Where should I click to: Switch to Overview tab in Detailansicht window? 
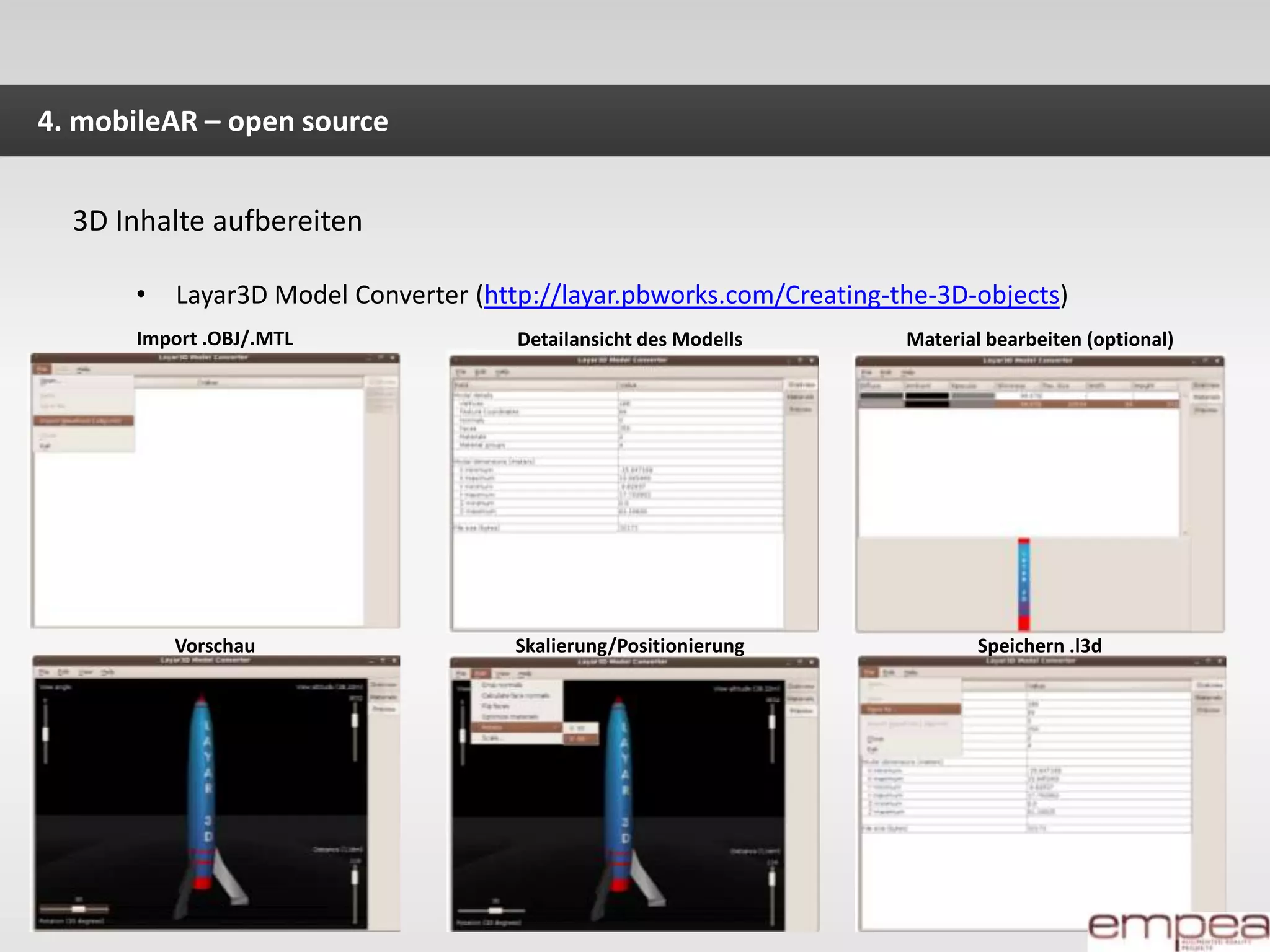tap(801, 385)
